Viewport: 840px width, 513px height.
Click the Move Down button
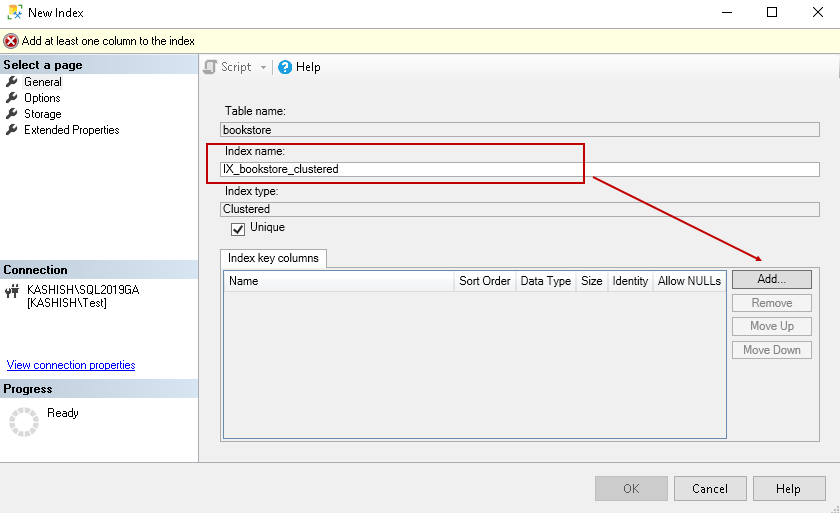click(771, 350)
